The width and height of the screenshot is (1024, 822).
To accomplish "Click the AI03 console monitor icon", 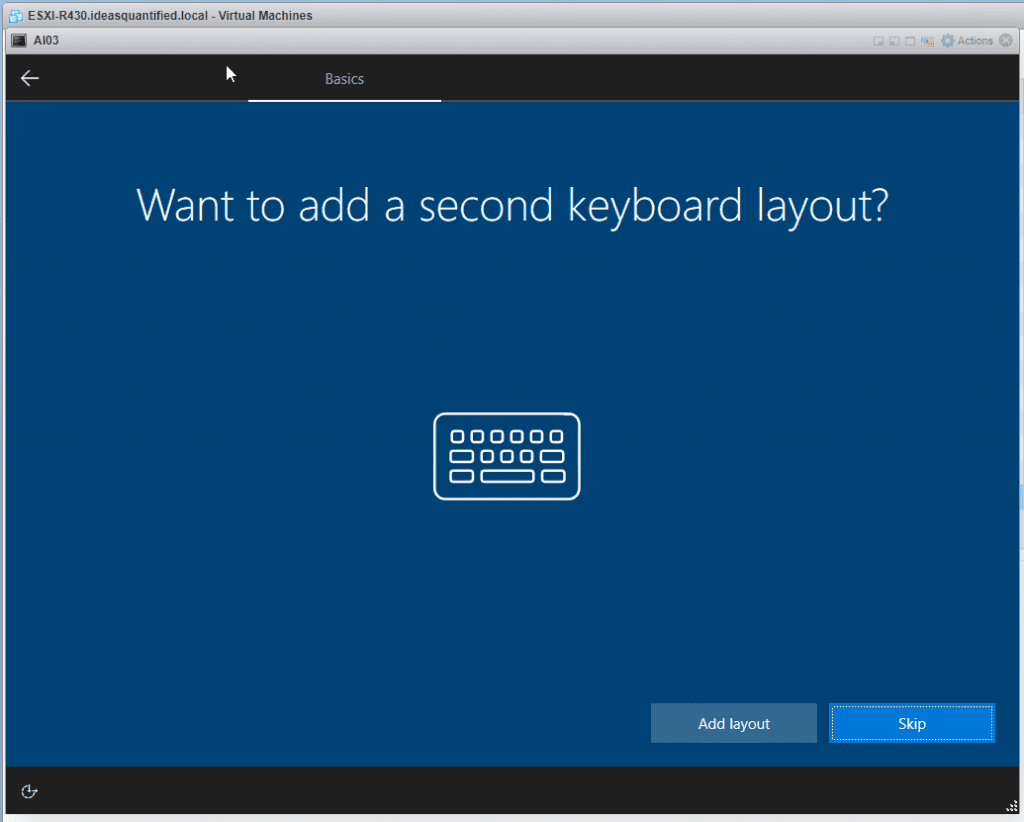I will click(x=19, y=40).
